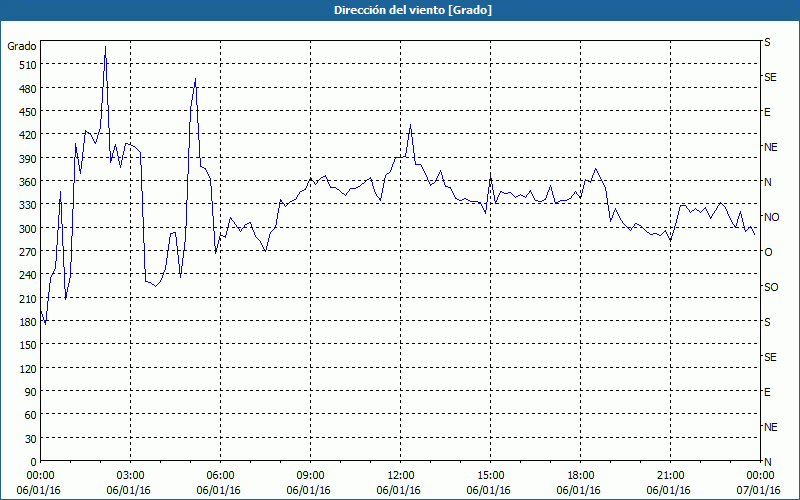Viewport: 800px width, 500px height.
Task: Click the highest peak of the blue line
Action: click(105, 47)
